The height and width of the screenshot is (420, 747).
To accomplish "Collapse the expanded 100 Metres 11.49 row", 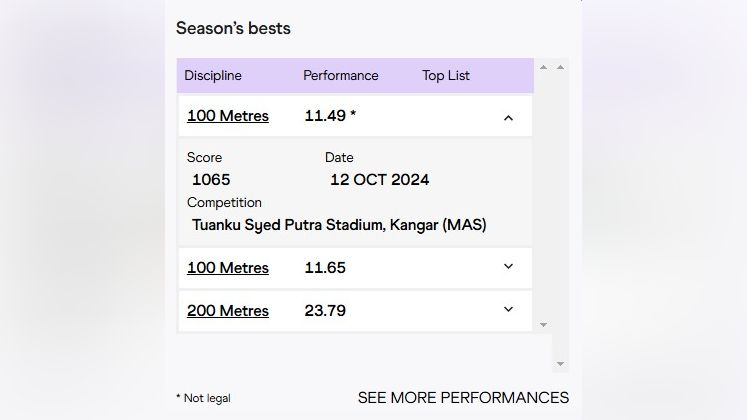I will (508, 117).
